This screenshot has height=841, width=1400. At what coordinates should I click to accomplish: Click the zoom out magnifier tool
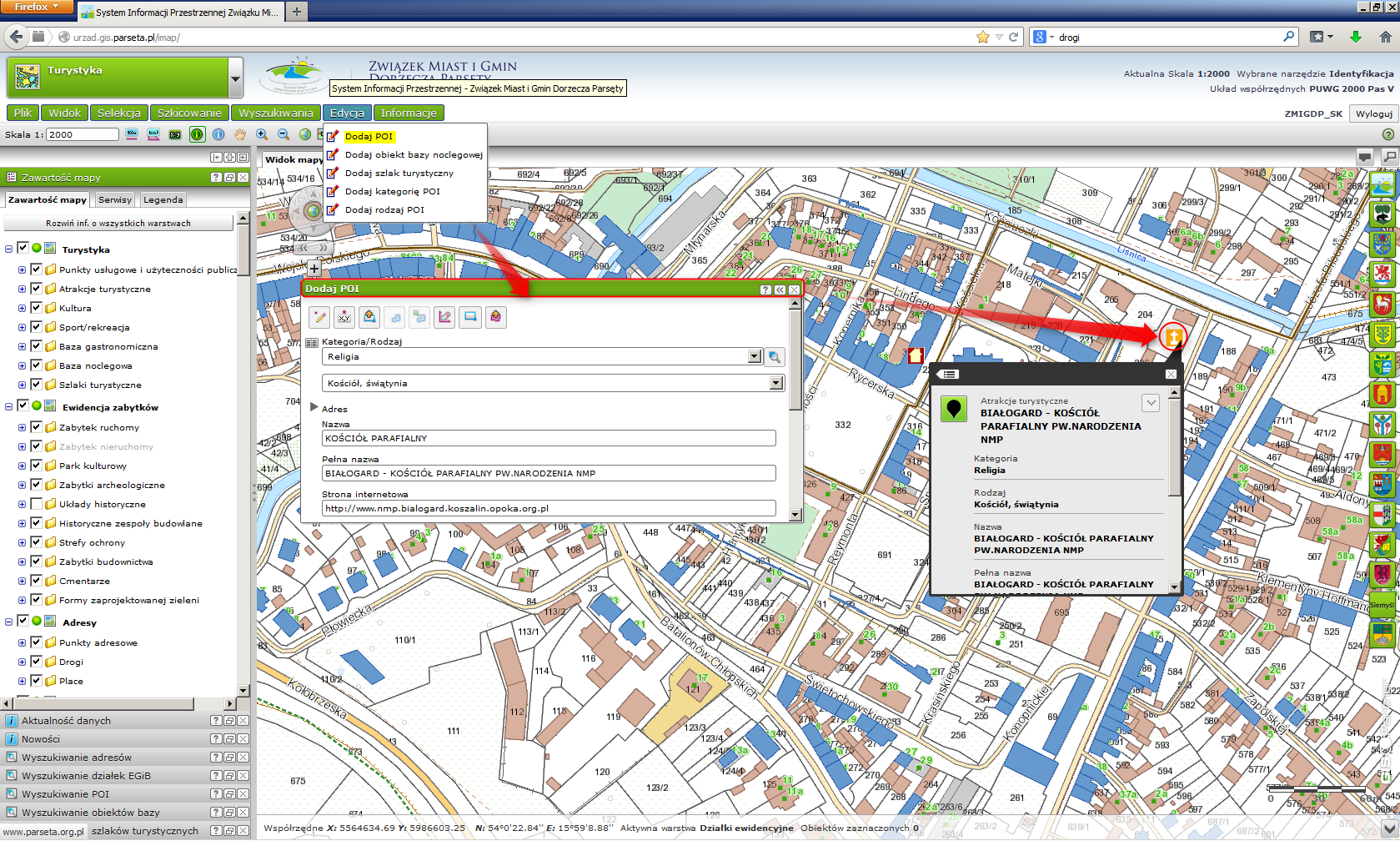click(284, 134)
